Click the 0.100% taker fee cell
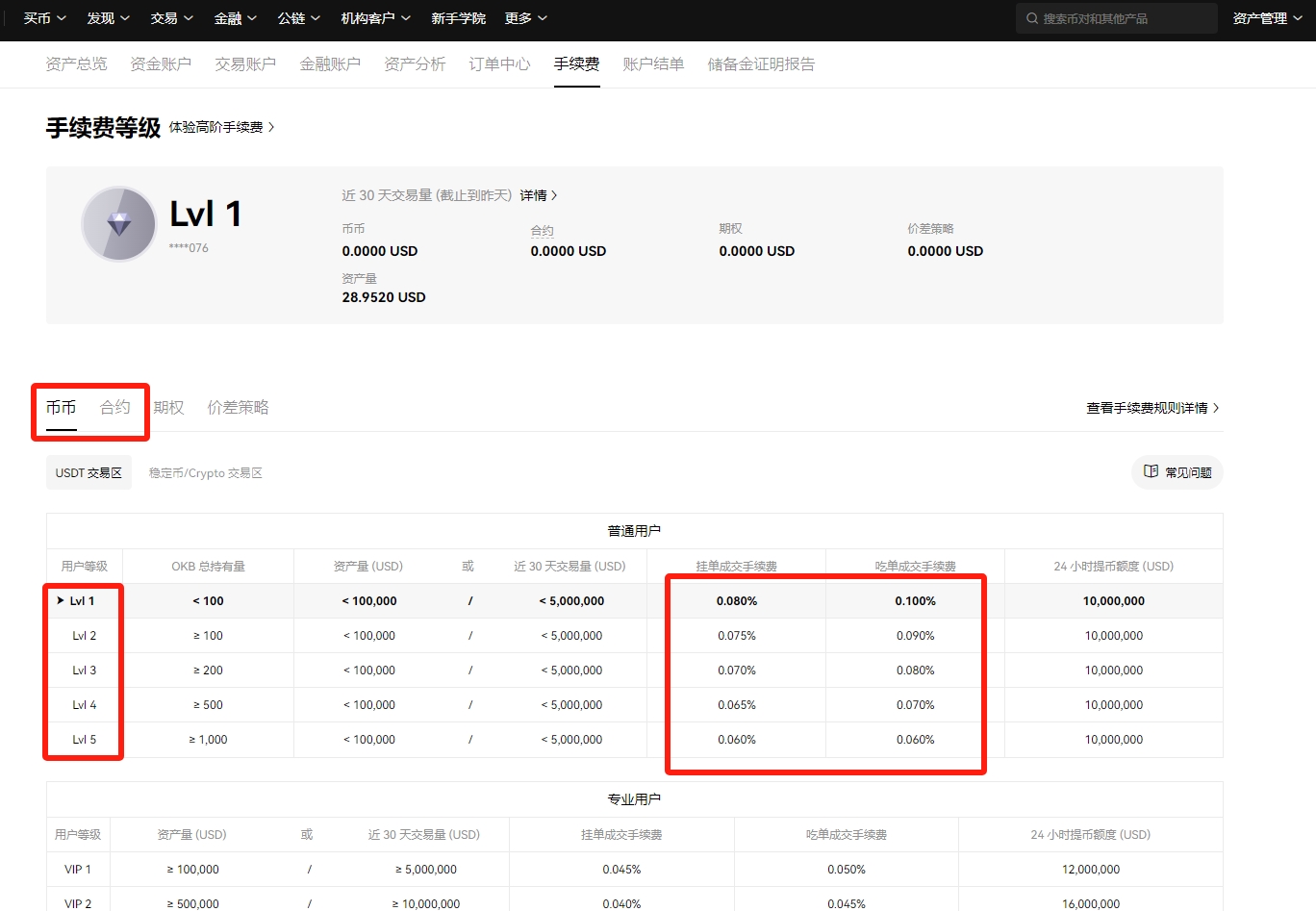Viewport: 1316px width, 911px height. 916,601
